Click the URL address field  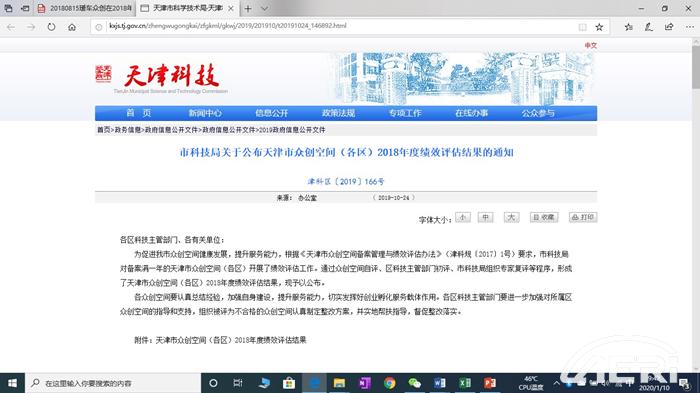(x=339, y=26)
